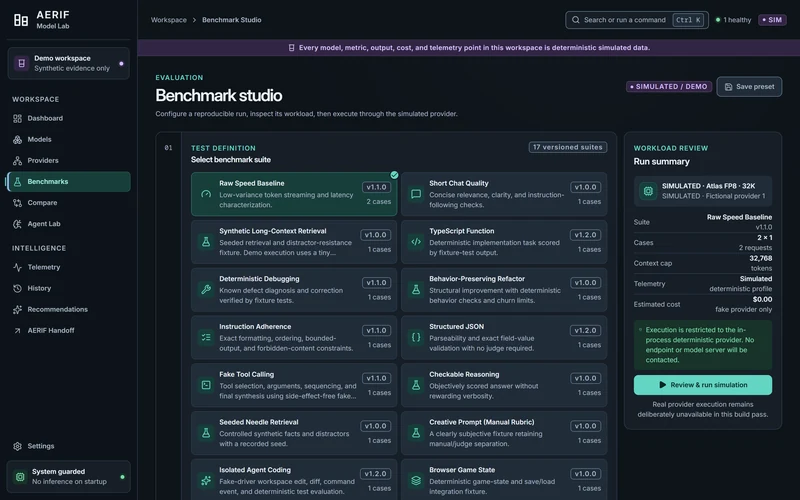Image resolution: width=800 pixels, height=500 pixels.
Task: Click the Agent Lab sidebar icon
Action: coord(17,224)
